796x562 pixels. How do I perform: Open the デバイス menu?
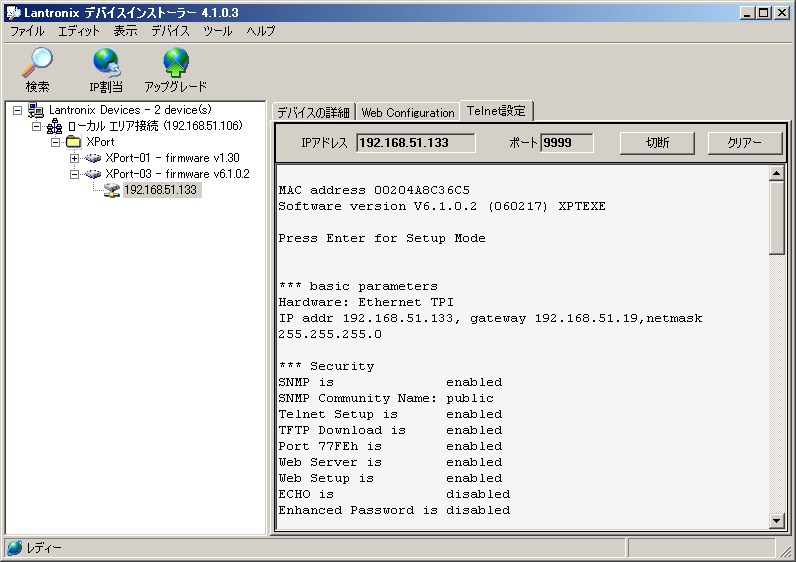(170, 31)
